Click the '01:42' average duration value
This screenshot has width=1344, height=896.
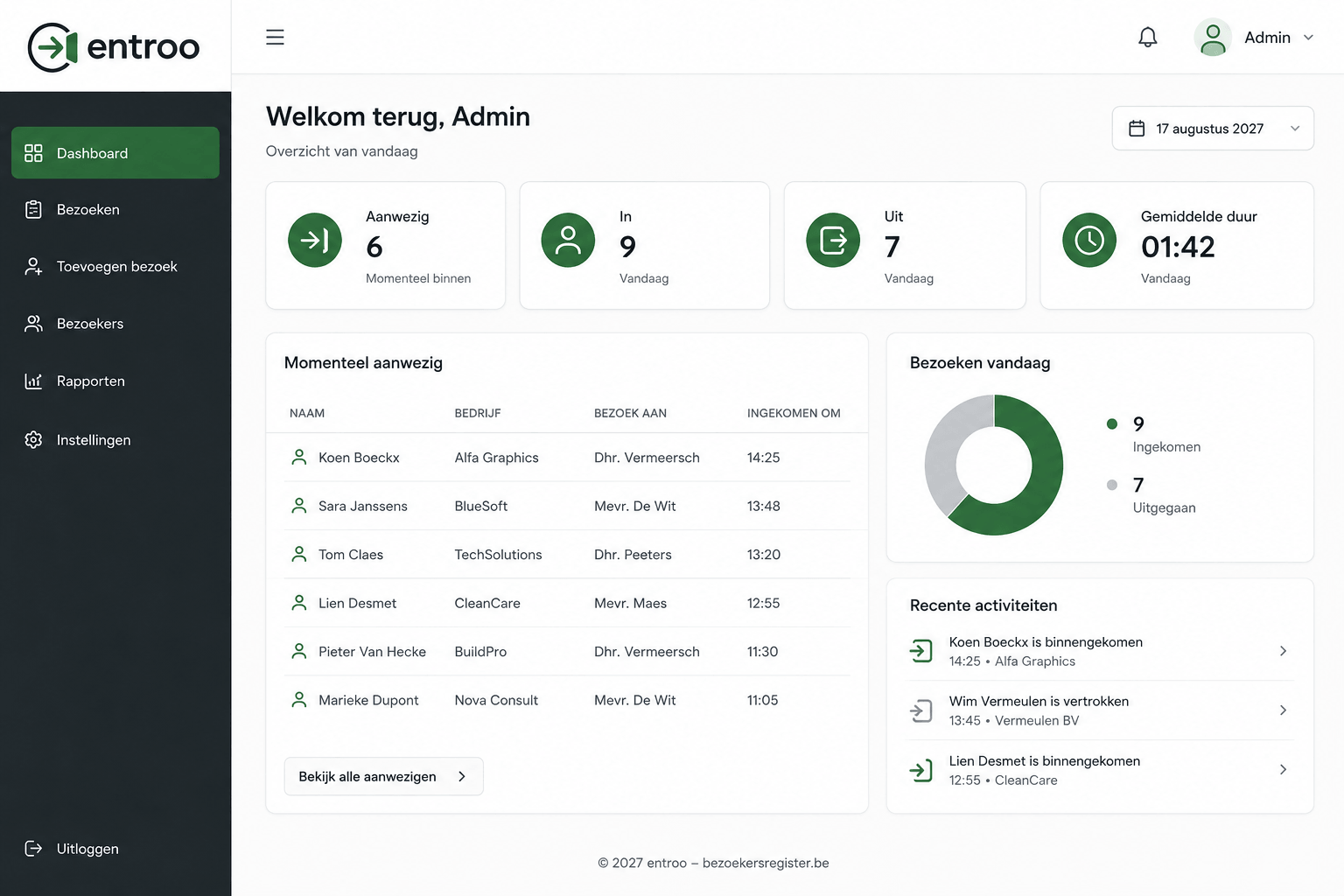click(x=1178, y=248)
